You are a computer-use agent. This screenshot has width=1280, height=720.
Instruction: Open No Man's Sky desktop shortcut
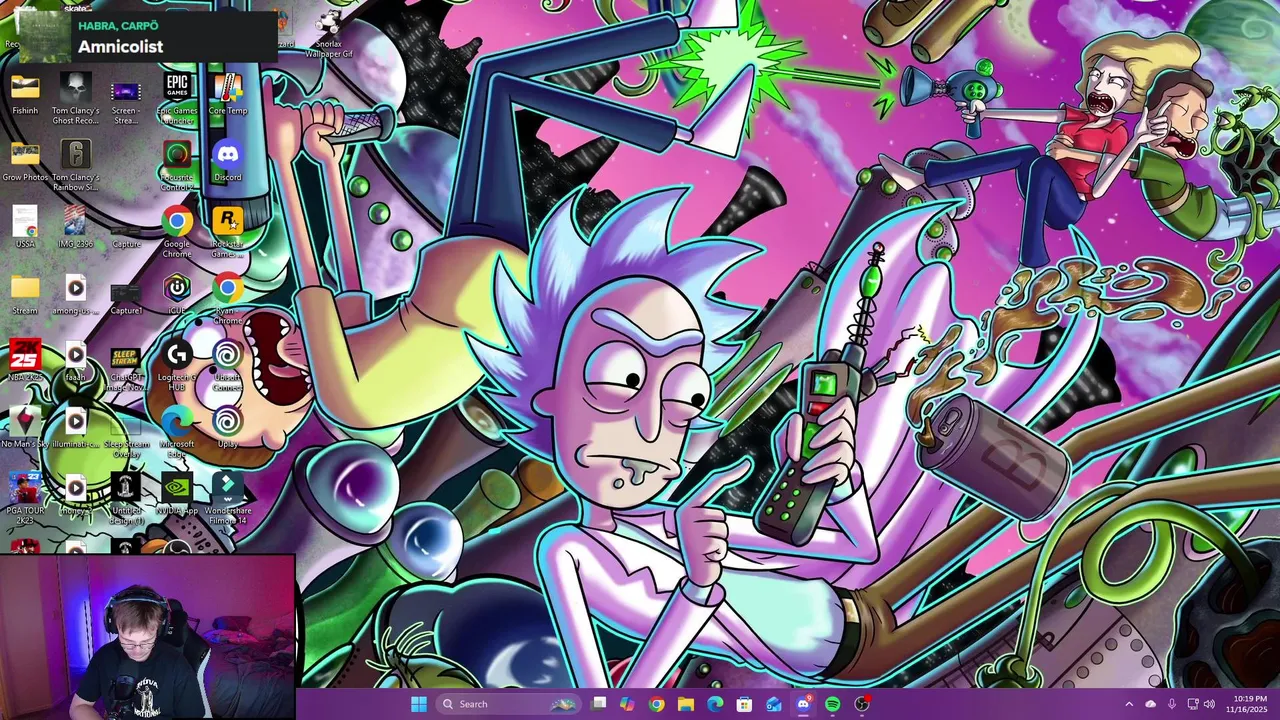25,428
